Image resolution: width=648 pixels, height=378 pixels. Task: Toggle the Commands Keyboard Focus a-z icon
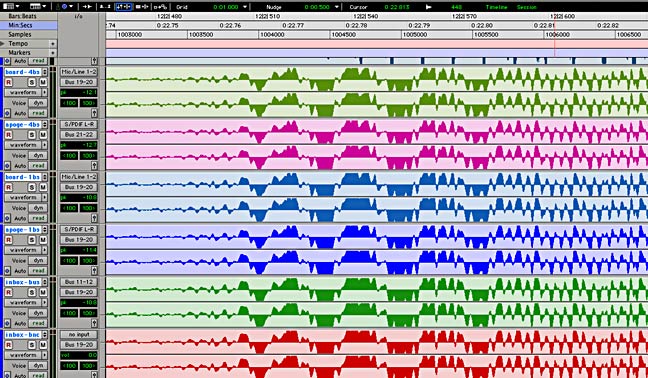click(105, 7)
